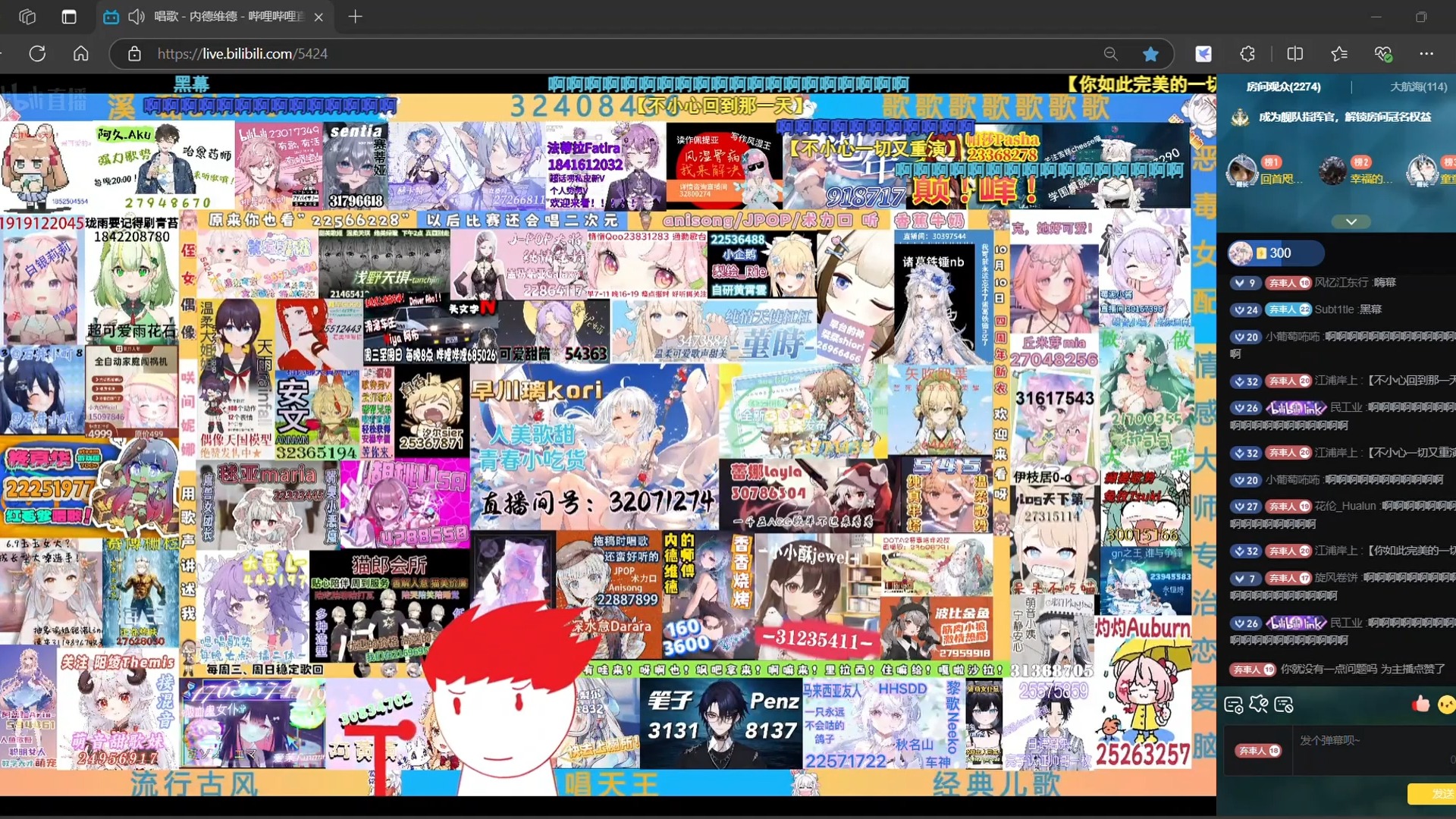Switch to 大航海(114) tab
Screen dimensions: 1456x819
1418,86
